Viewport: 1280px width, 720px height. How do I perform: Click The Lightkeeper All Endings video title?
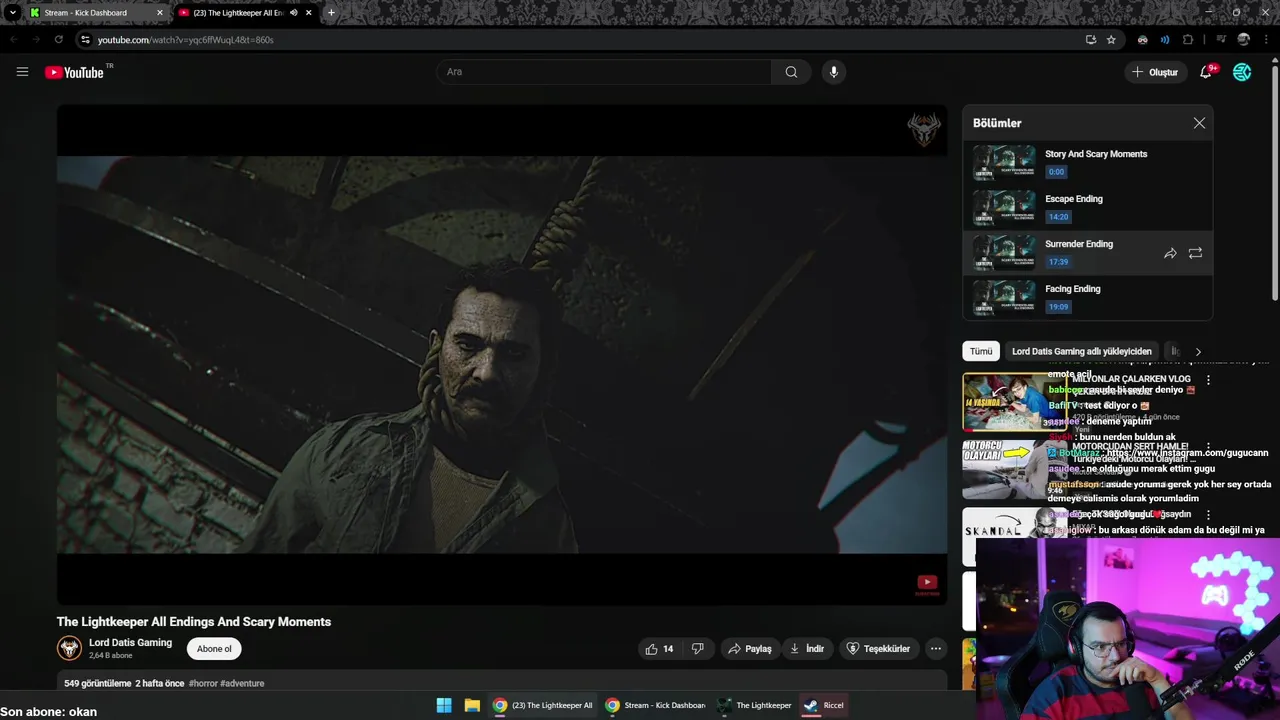point(194,622)
